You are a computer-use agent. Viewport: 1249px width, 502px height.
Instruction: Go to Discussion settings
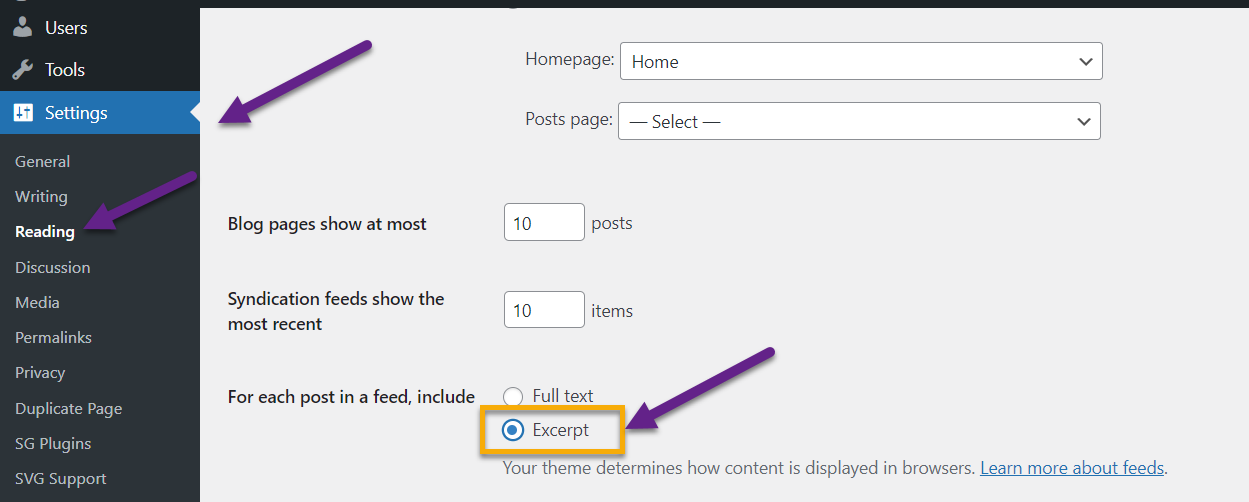(52, 267)
